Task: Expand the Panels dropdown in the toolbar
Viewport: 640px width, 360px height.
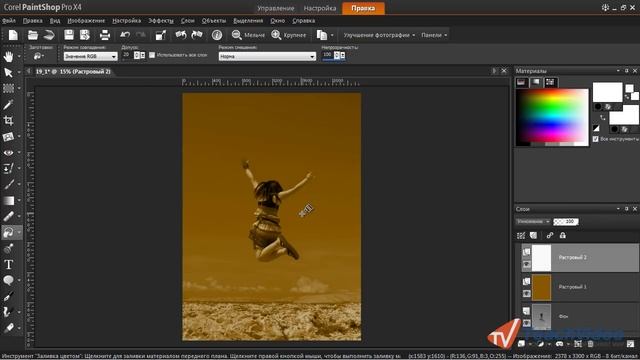Action: click(x=434, y=35)
